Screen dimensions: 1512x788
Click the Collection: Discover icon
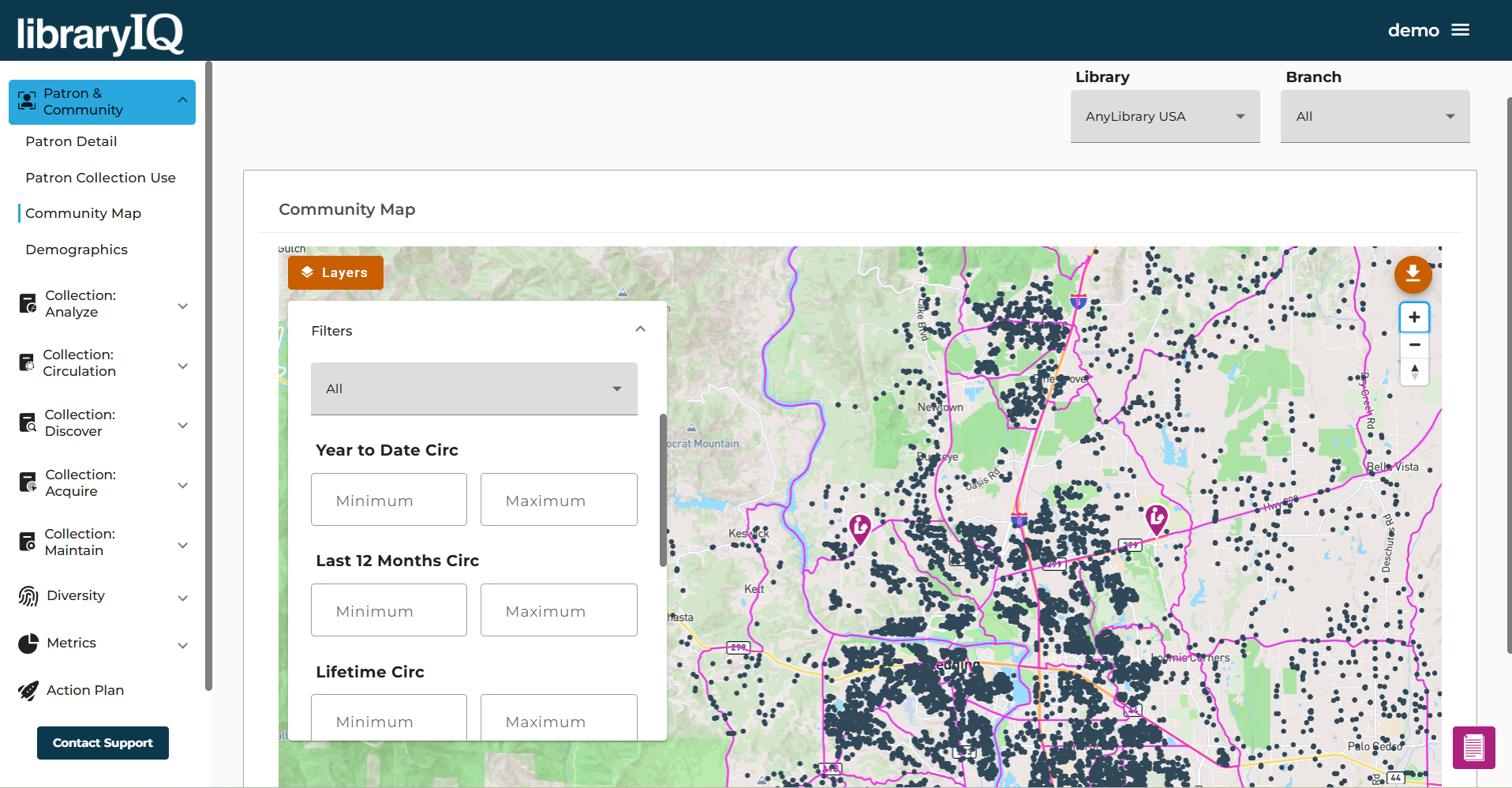28,422
